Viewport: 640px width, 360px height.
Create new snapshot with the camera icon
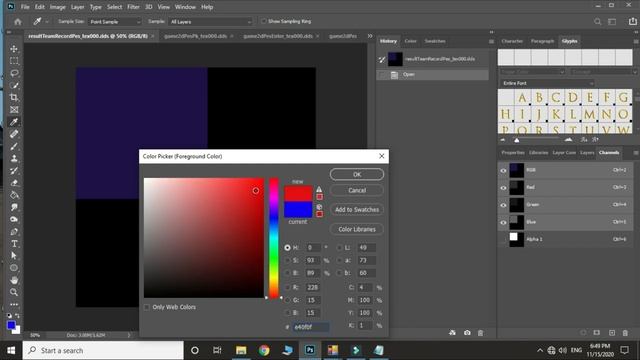pos(467,333)
